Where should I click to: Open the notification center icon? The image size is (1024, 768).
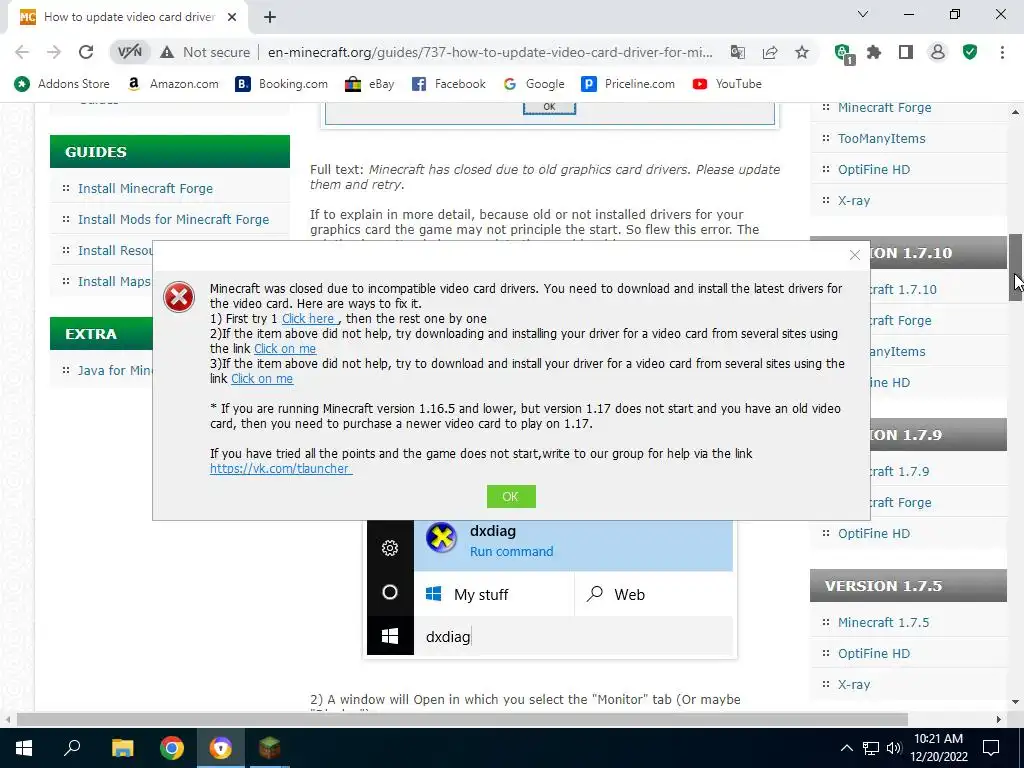(991, 748)
